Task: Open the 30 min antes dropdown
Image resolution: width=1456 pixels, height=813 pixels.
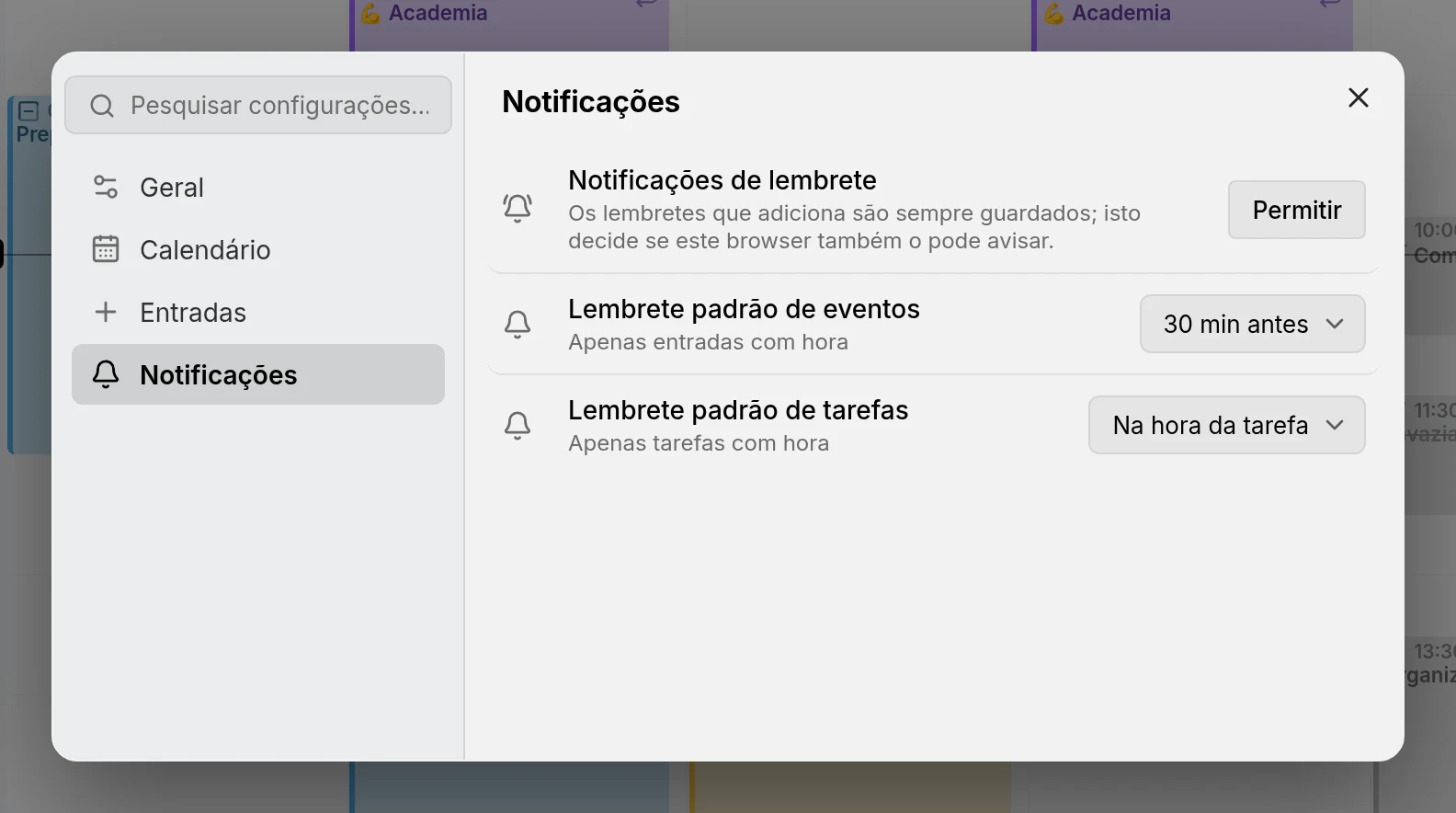Action: coord(1253,324)
